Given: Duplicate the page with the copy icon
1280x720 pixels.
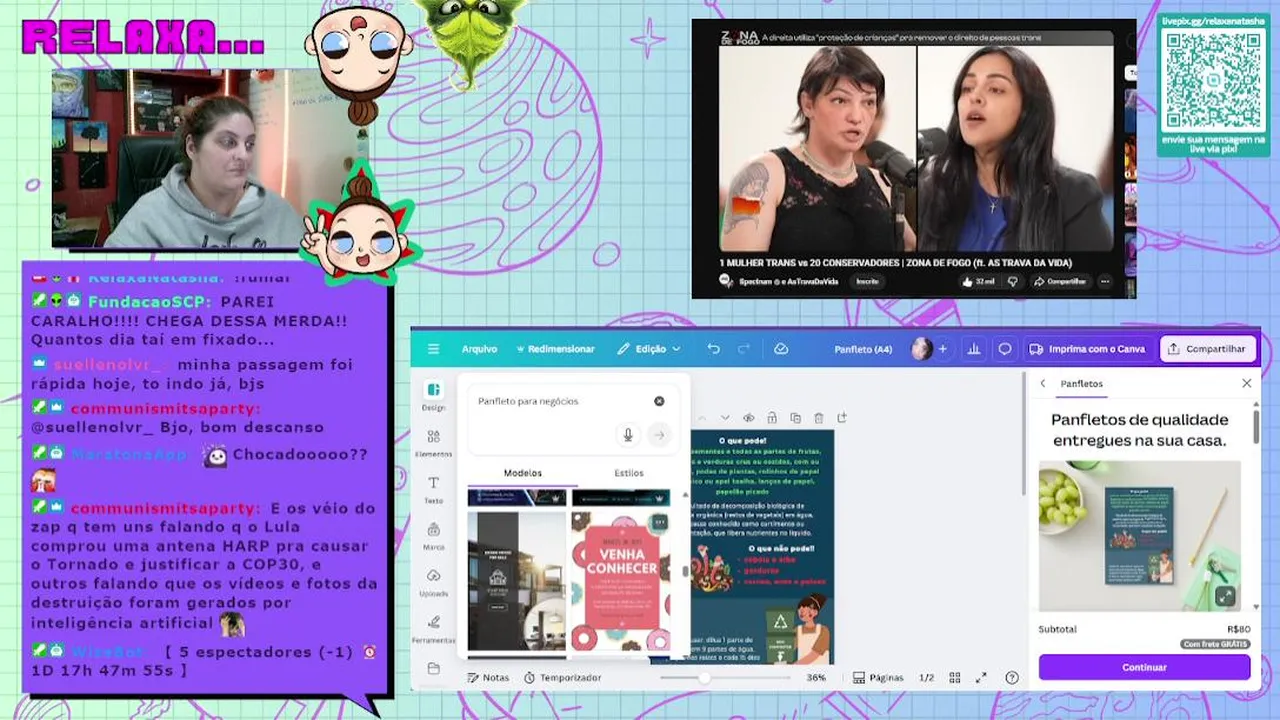Looking at the screenshot, I should pyautogui.click(x=796, y=418).
